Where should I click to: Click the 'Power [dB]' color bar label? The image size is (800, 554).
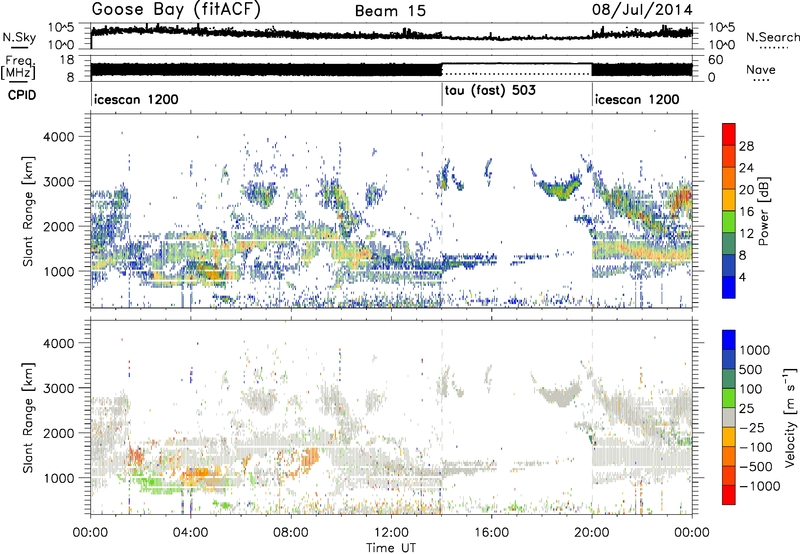point(763,211)
